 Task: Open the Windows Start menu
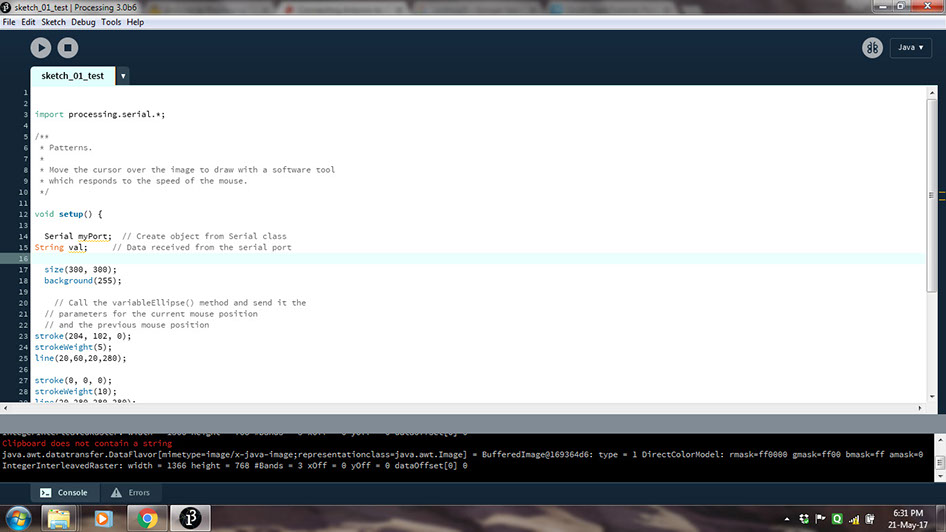coord(19,519)
